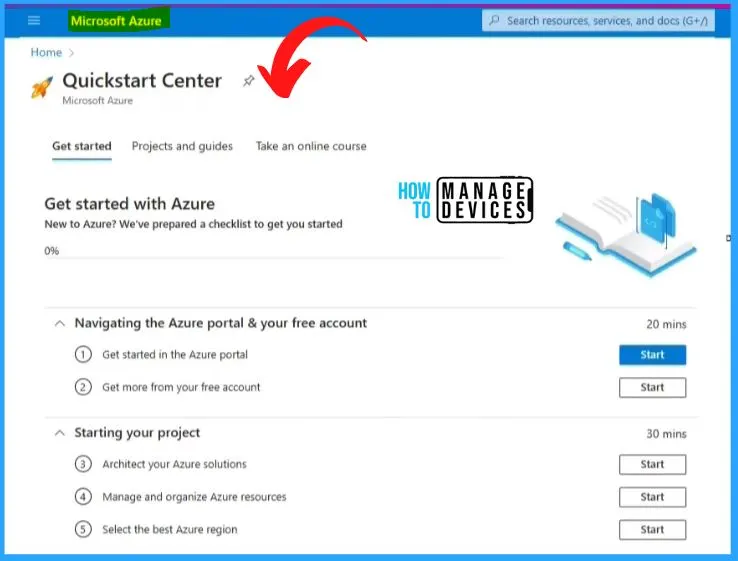Screen dimensions: 738x561
Task: Click 'Manage and organize Azure resources' text
Action: click(x=194, y=497)
